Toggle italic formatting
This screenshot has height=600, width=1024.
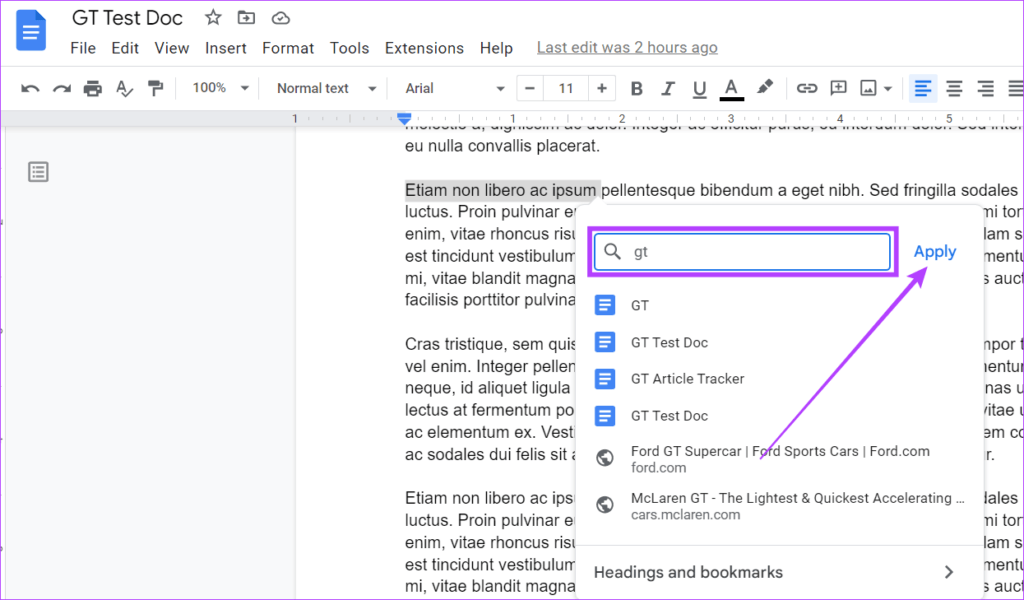tap(668, 89)
